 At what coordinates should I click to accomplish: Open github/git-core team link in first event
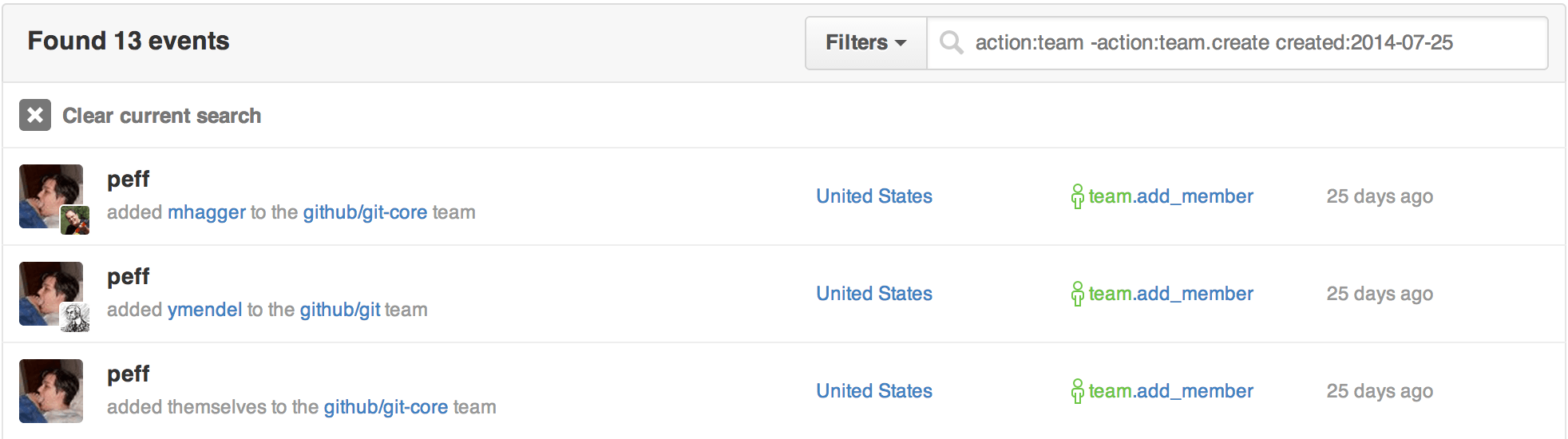(365, 212)
